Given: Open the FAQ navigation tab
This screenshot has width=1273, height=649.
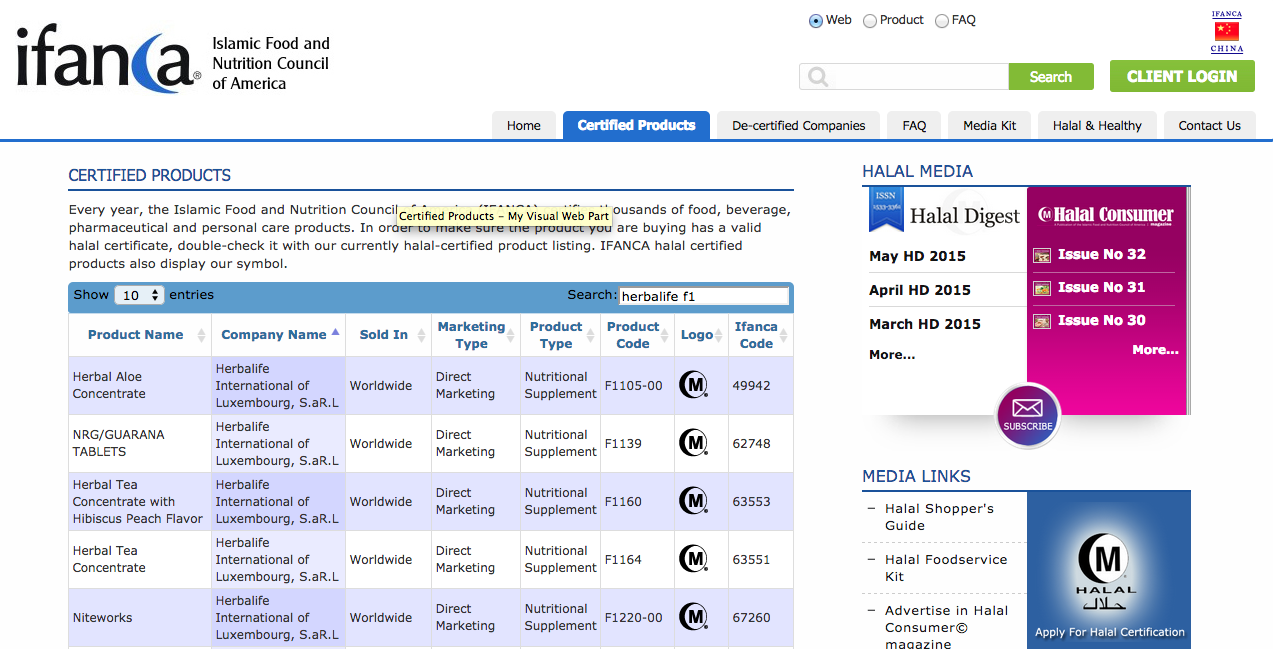Looking at the screenshot, I should point(914,125).
